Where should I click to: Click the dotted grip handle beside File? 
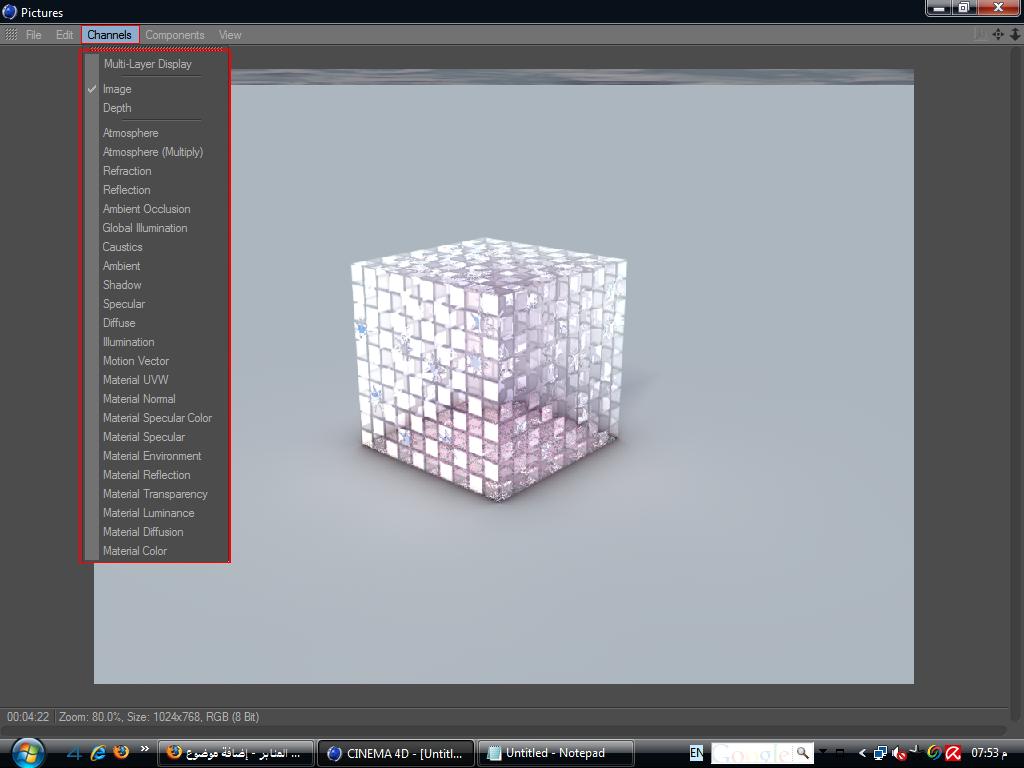11,35
